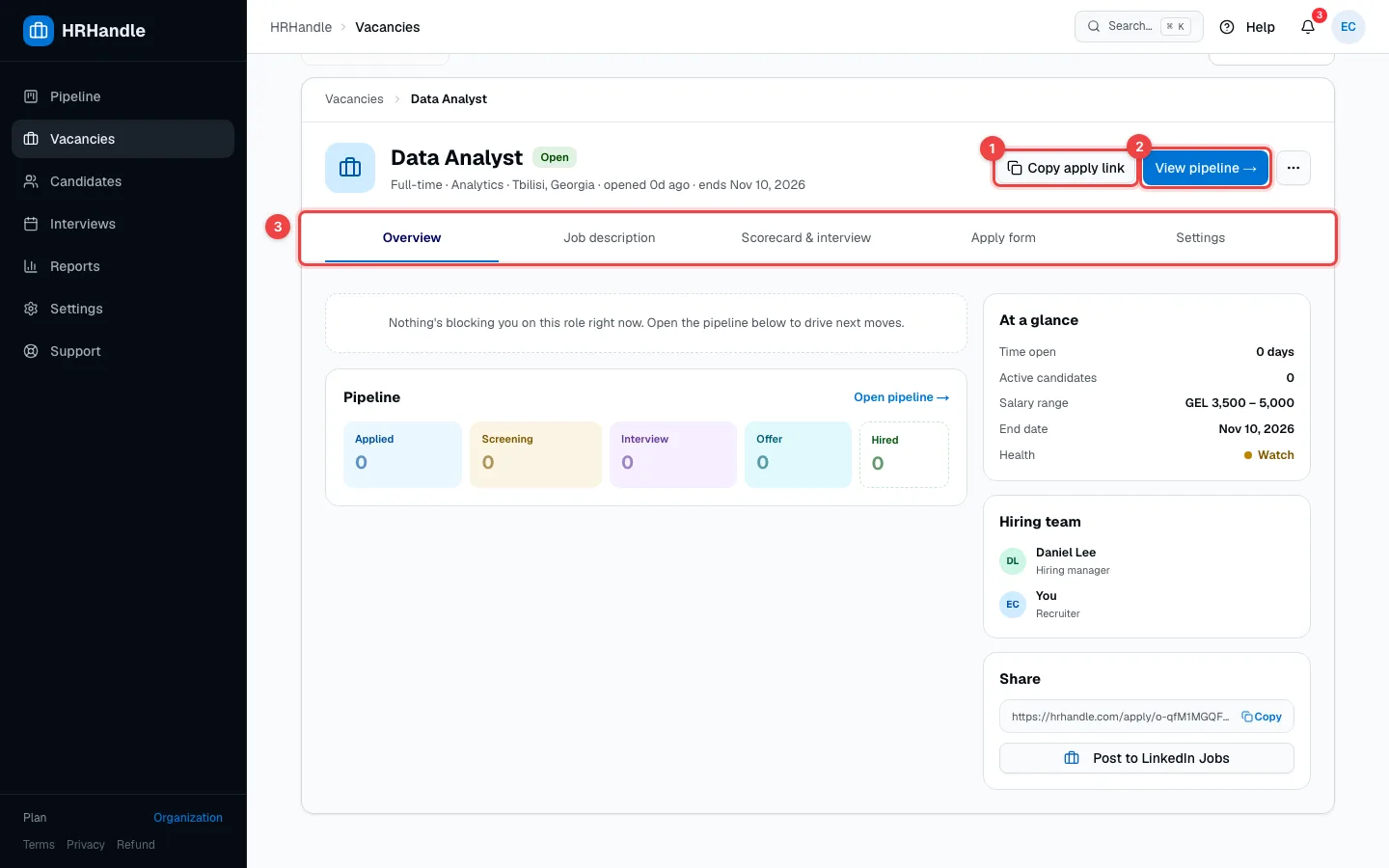The height and width of the screenshot is (868, 1389).
Task: Click HRHandle in the top breadcrumb
Action: (301, 27)
